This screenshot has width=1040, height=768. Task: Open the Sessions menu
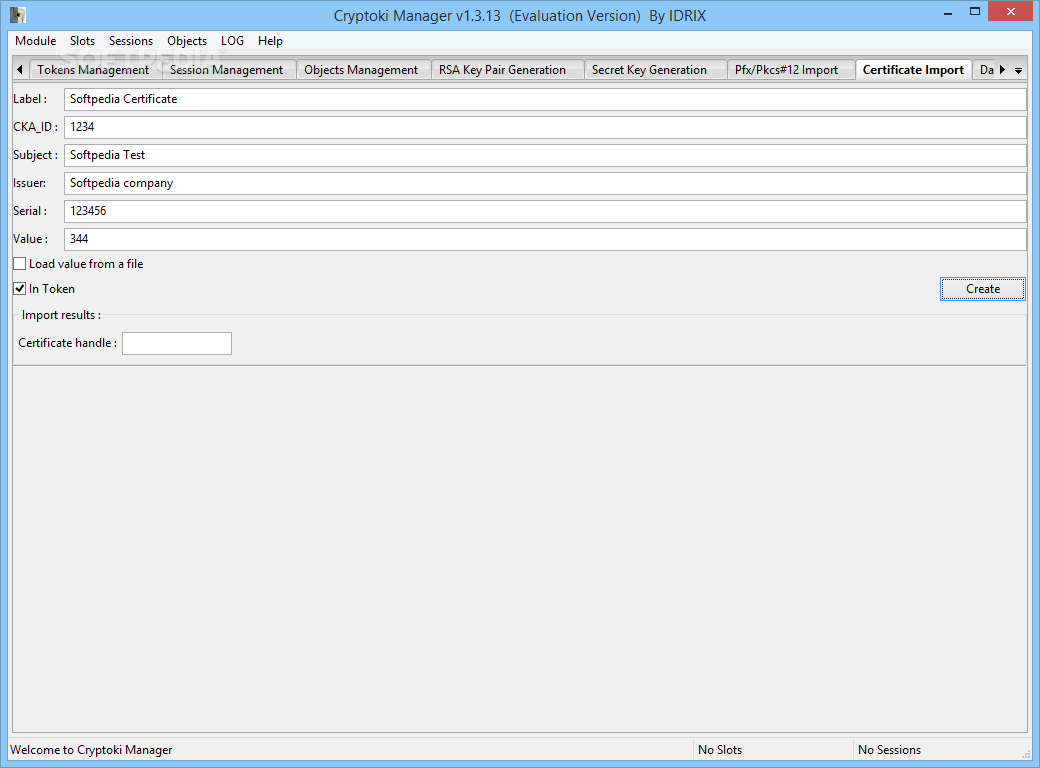pos(131,41)
